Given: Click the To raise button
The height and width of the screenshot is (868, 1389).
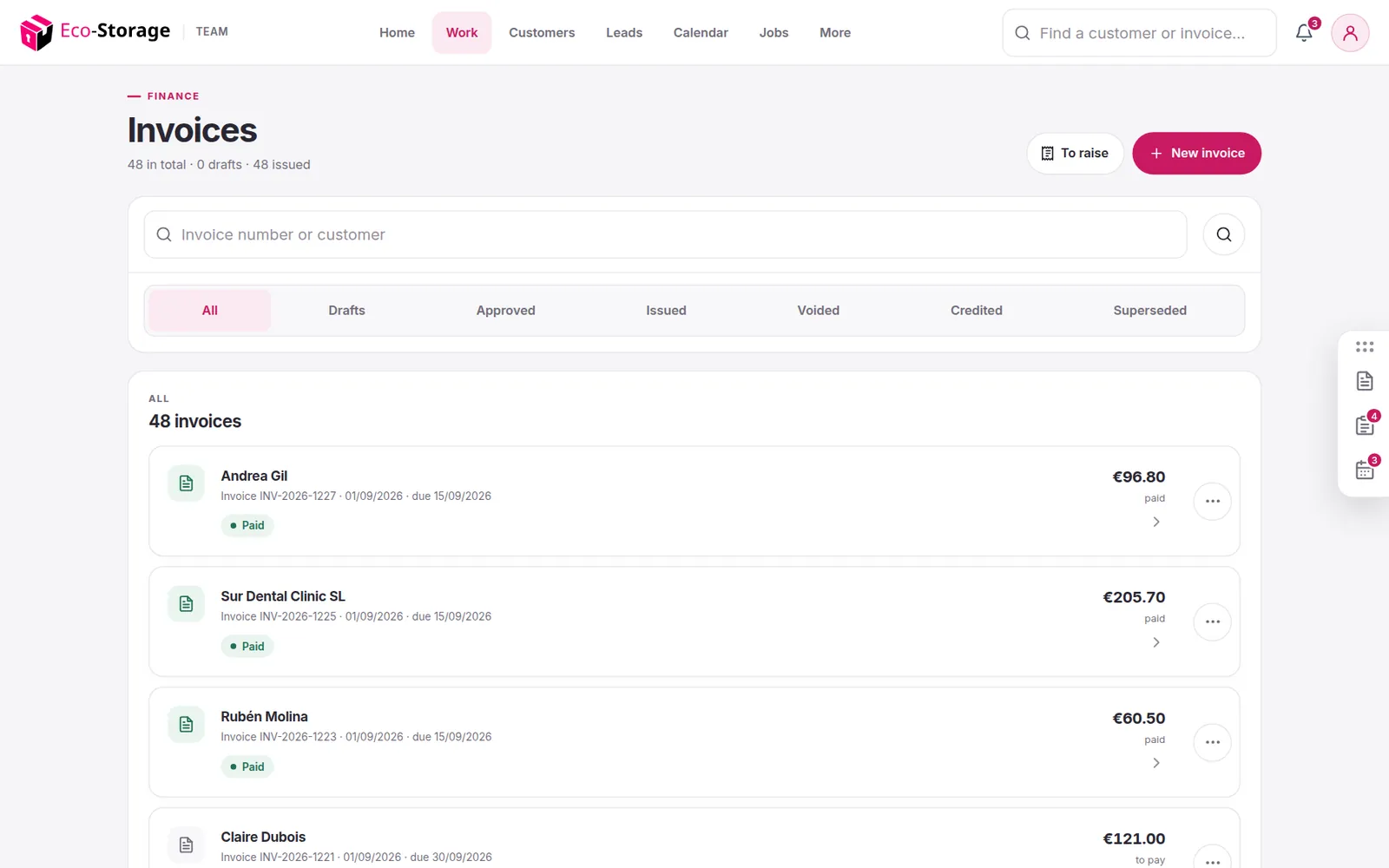Looking at the screenshot, I should [x=1075, y=153].
